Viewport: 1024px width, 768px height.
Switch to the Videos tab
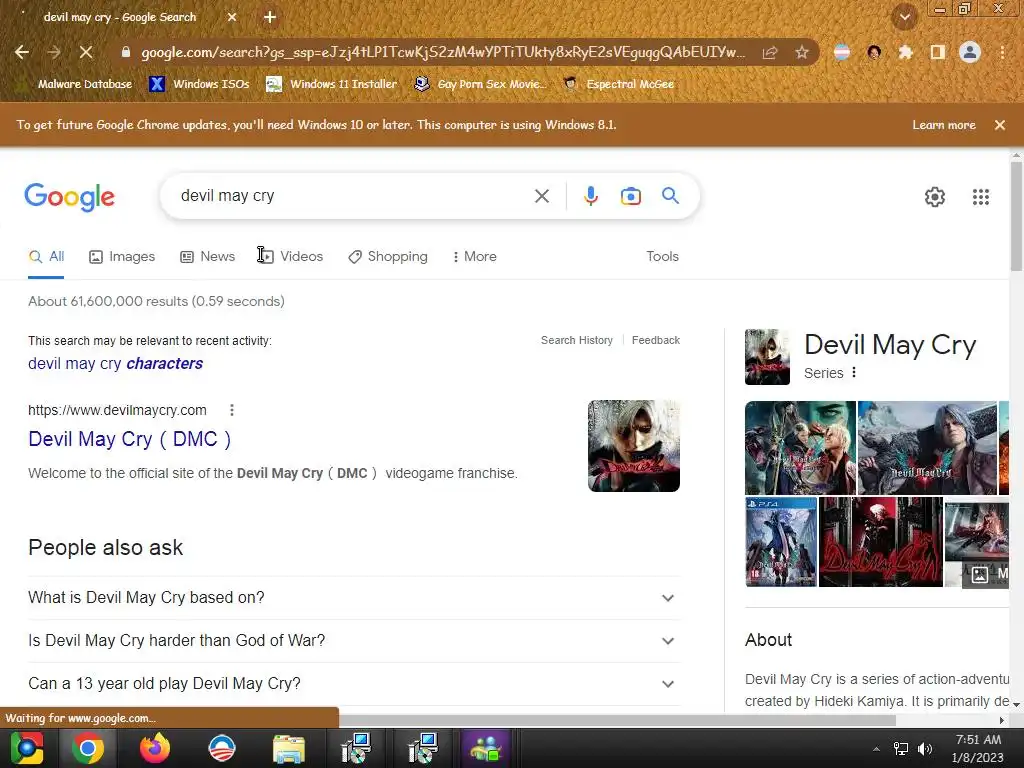coord(291,257)
